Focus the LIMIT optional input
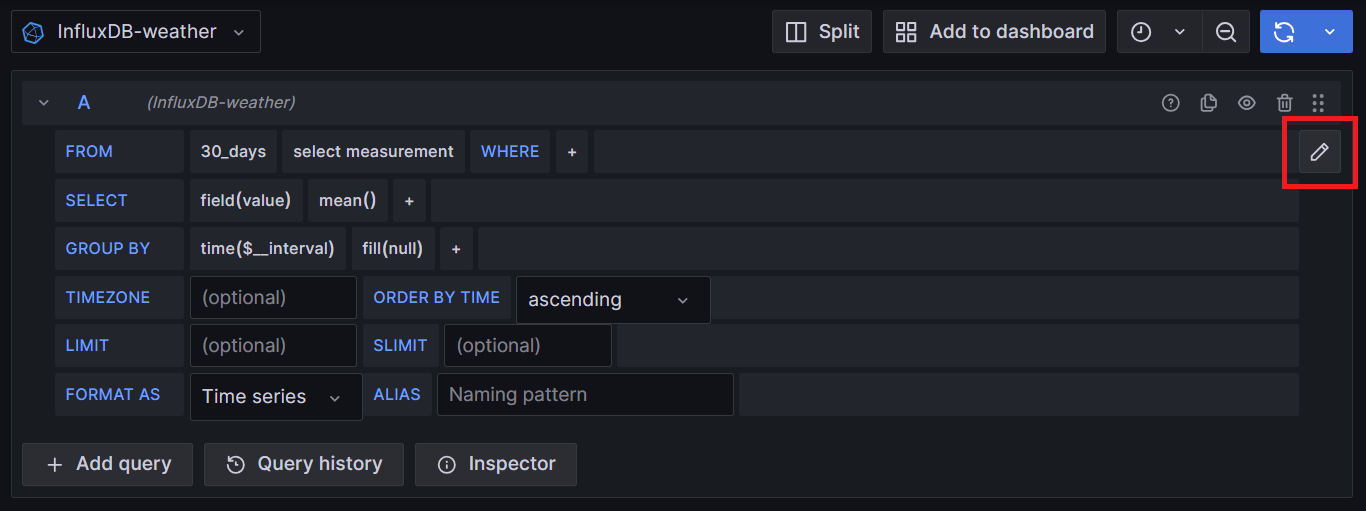The width and height of the screenshot is (1366, 511). click(x=273, y=345)
